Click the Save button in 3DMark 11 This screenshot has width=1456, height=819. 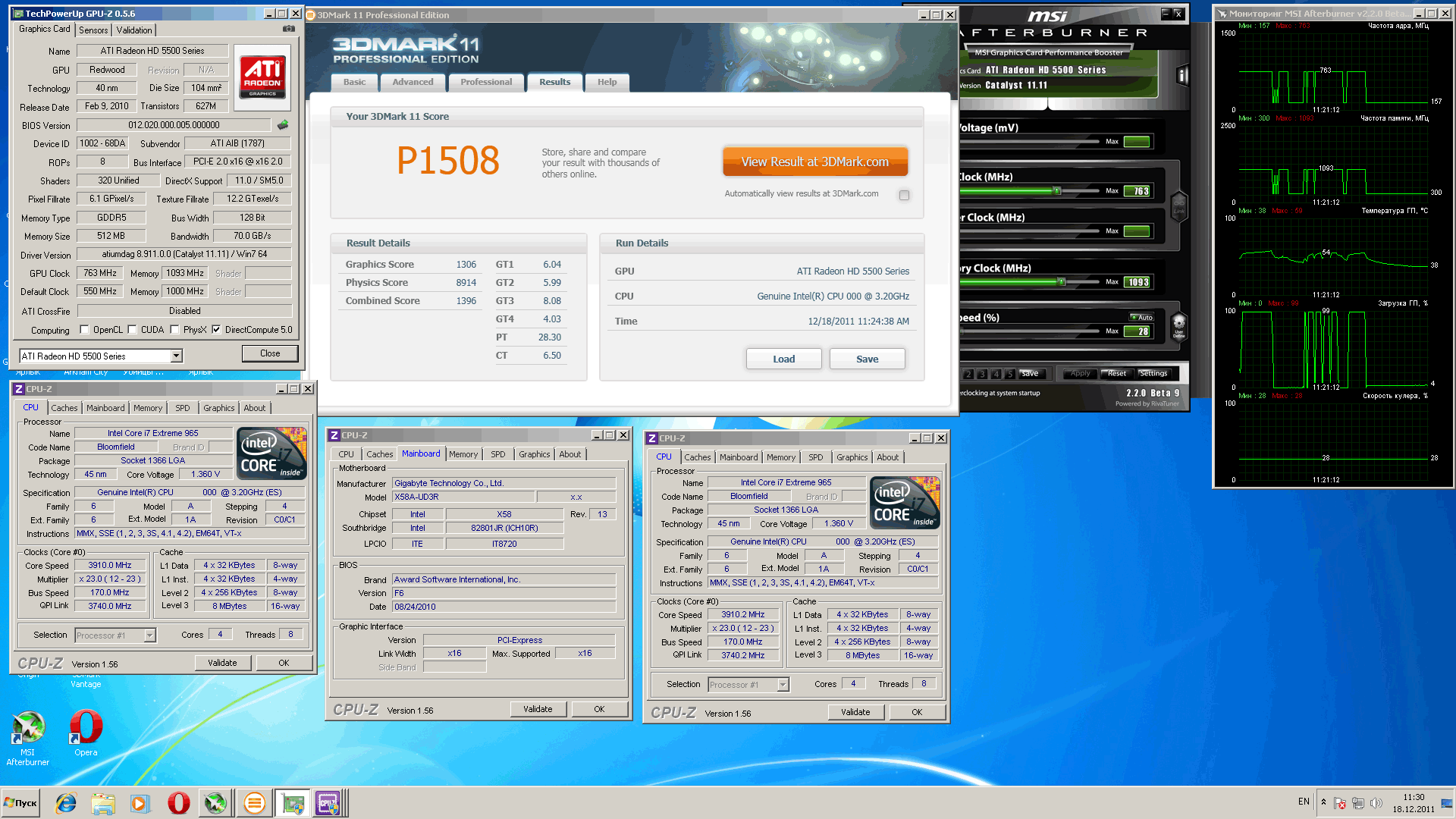pos(868,359)
